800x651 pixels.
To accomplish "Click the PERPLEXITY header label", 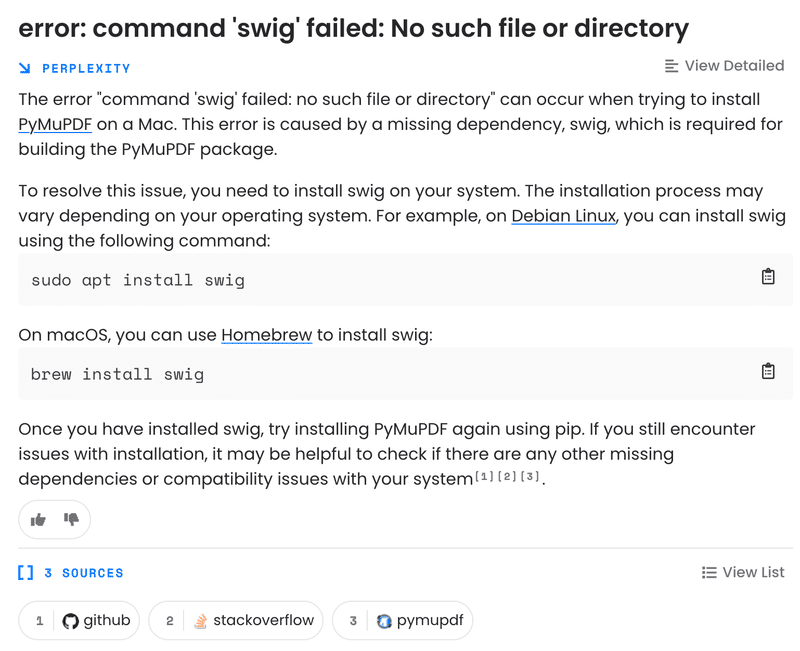I will coord(86,68).
